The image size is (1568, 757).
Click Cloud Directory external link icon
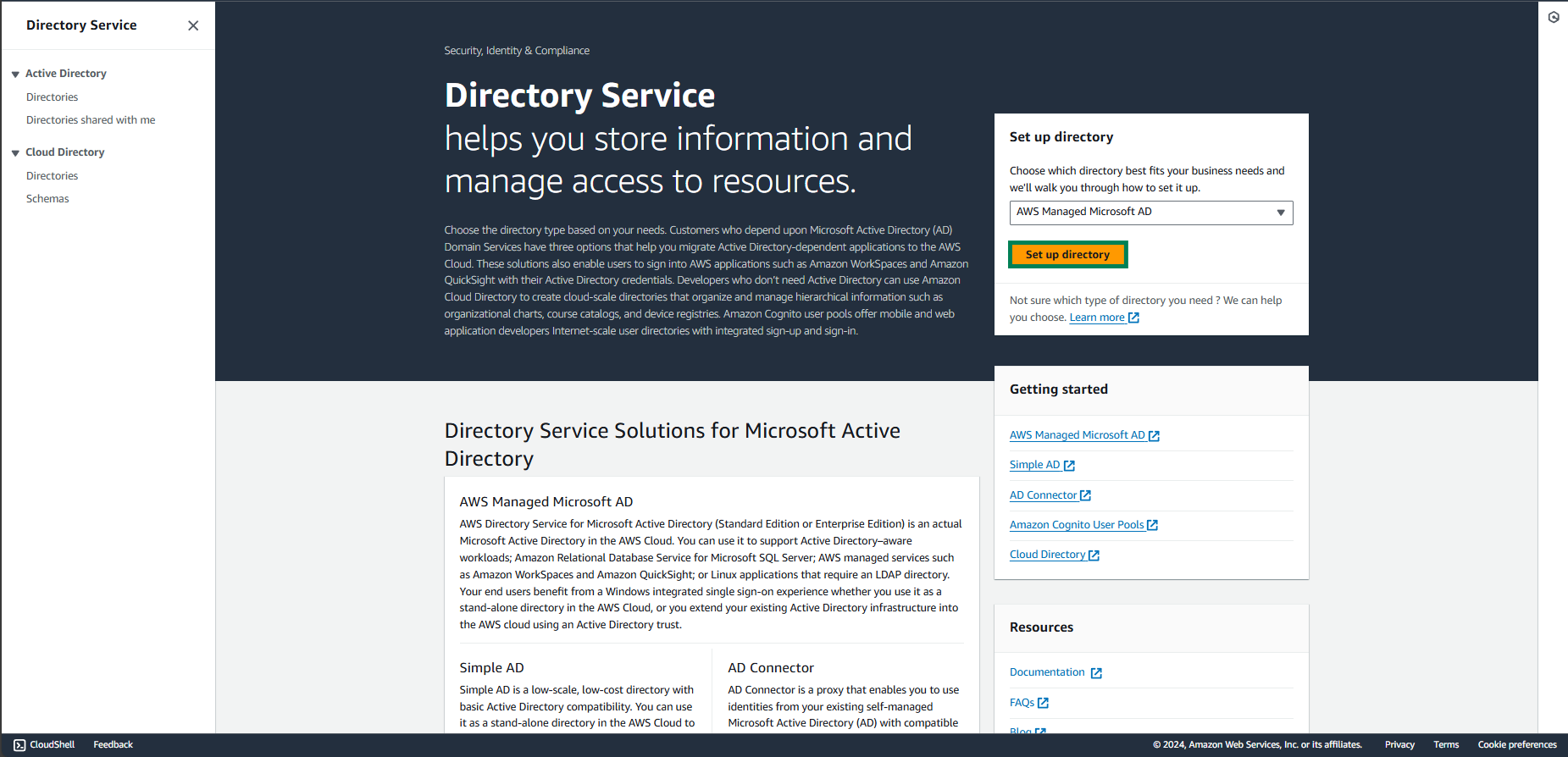click(x=1094, y=555)
